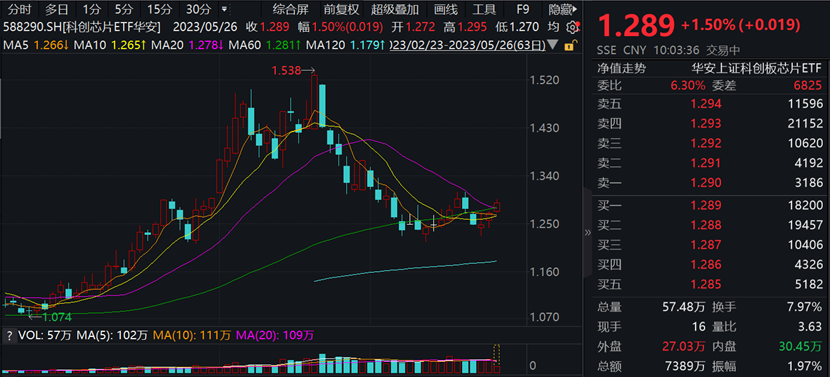Click the 卖三 ask price 1.292
The height and width of the screenshot is (377, 830).
coord(706,143)
